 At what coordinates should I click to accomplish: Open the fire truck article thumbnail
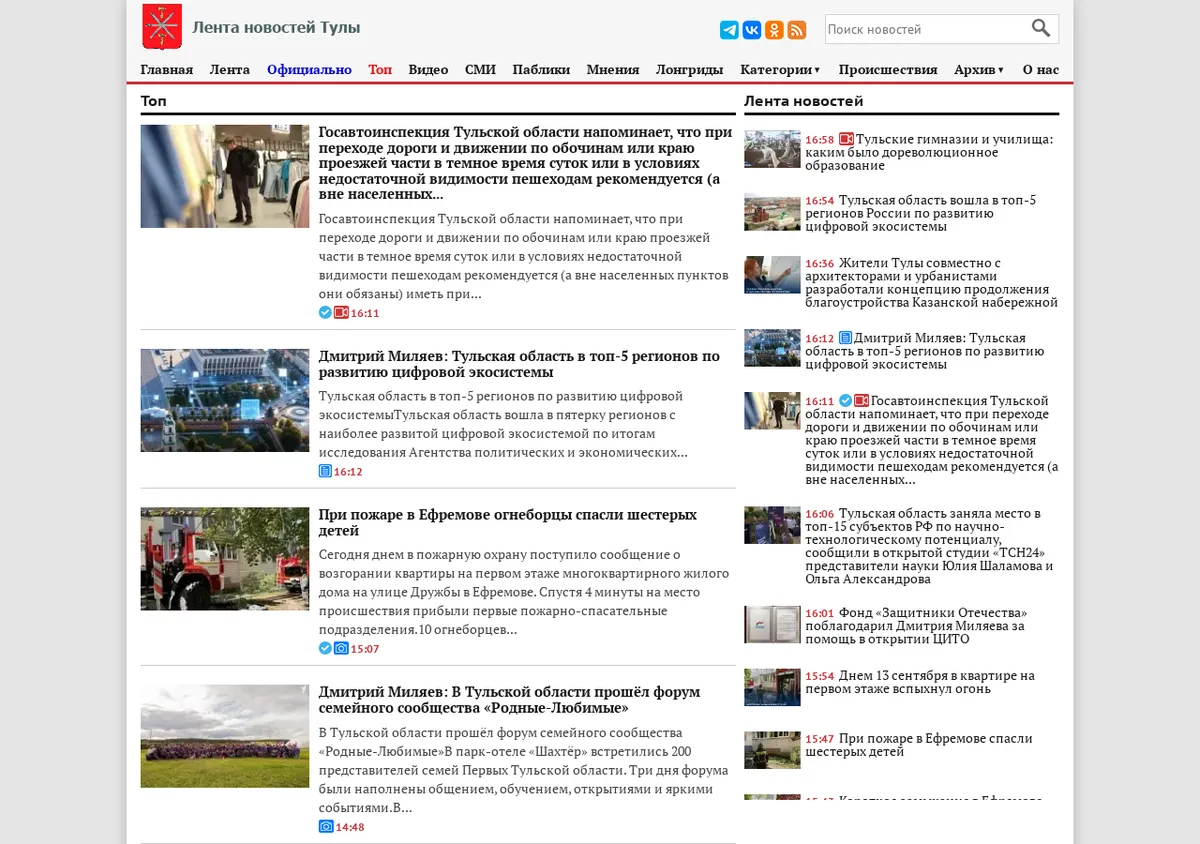[x=225, y=559]
